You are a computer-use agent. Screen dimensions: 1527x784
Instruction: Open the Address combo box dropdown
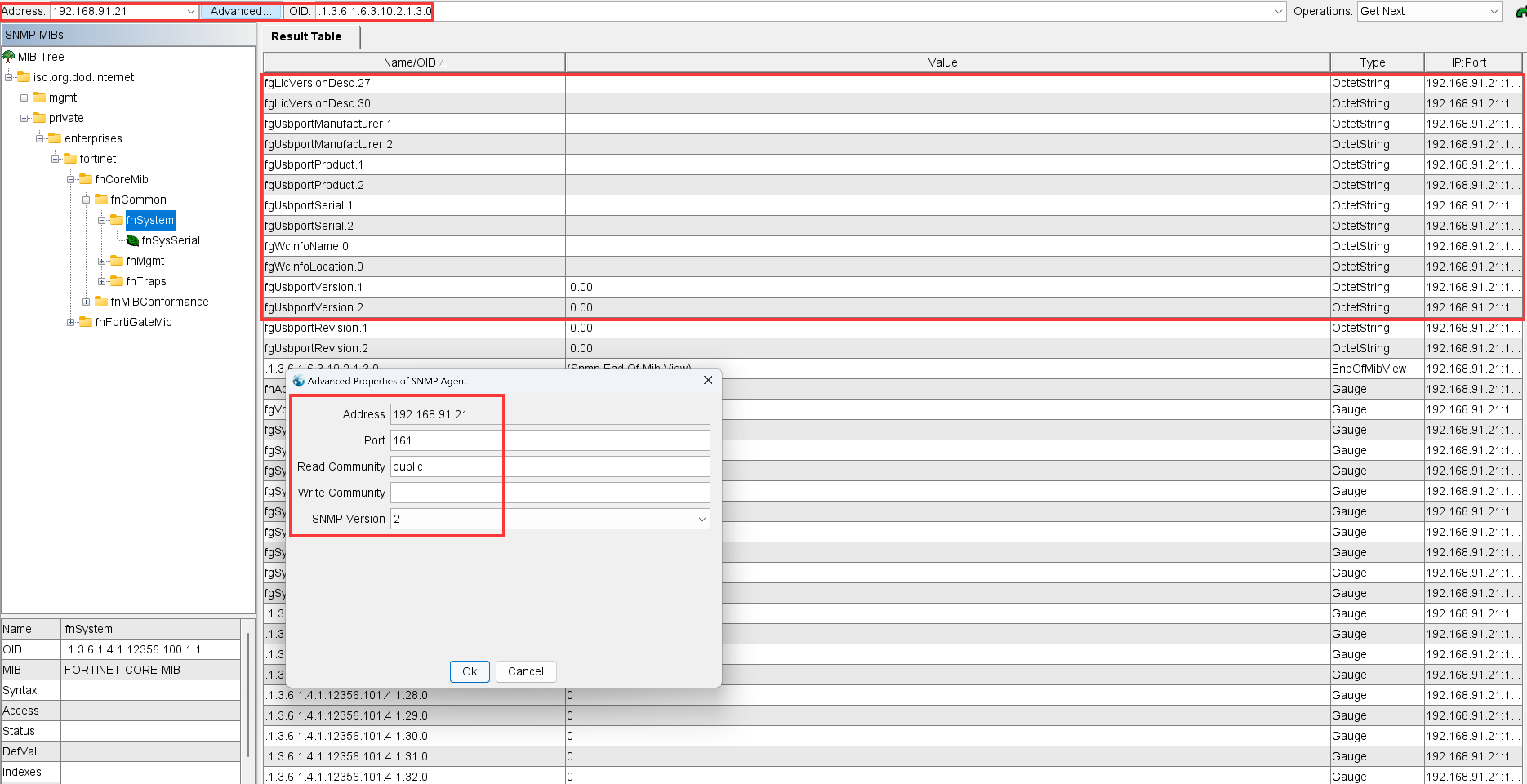191,11
